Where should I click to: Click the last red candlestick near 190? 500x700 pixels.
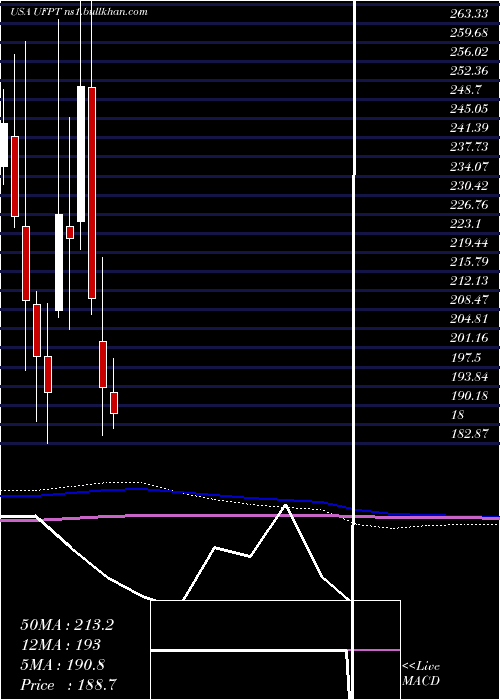[x=114, y=403]
